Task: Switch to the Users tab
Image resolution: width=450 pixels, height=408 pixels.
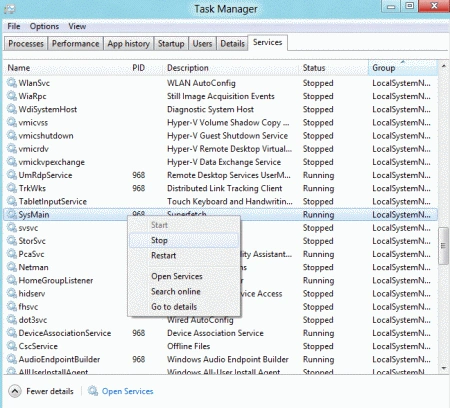Action: click(x=202, y=44)
